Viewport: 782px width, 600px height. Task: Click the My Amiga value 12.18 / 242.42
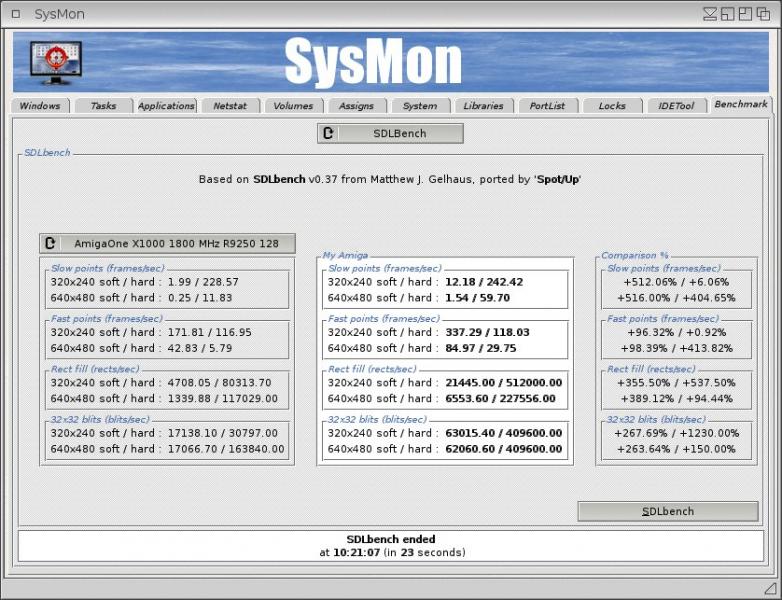tap(484, 282)
